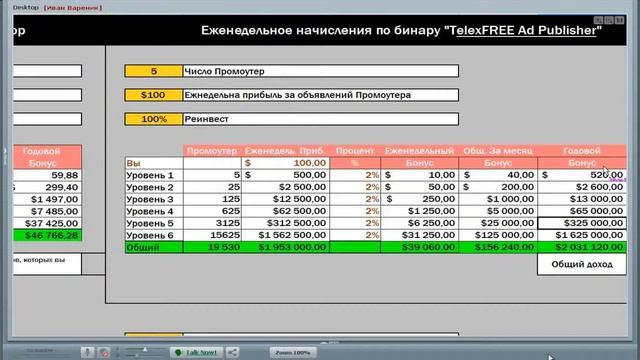This screenshot has width=640, height=360.
Task: Click the green $46 766,28 cell in left table
Action: [x=47, y=236]
